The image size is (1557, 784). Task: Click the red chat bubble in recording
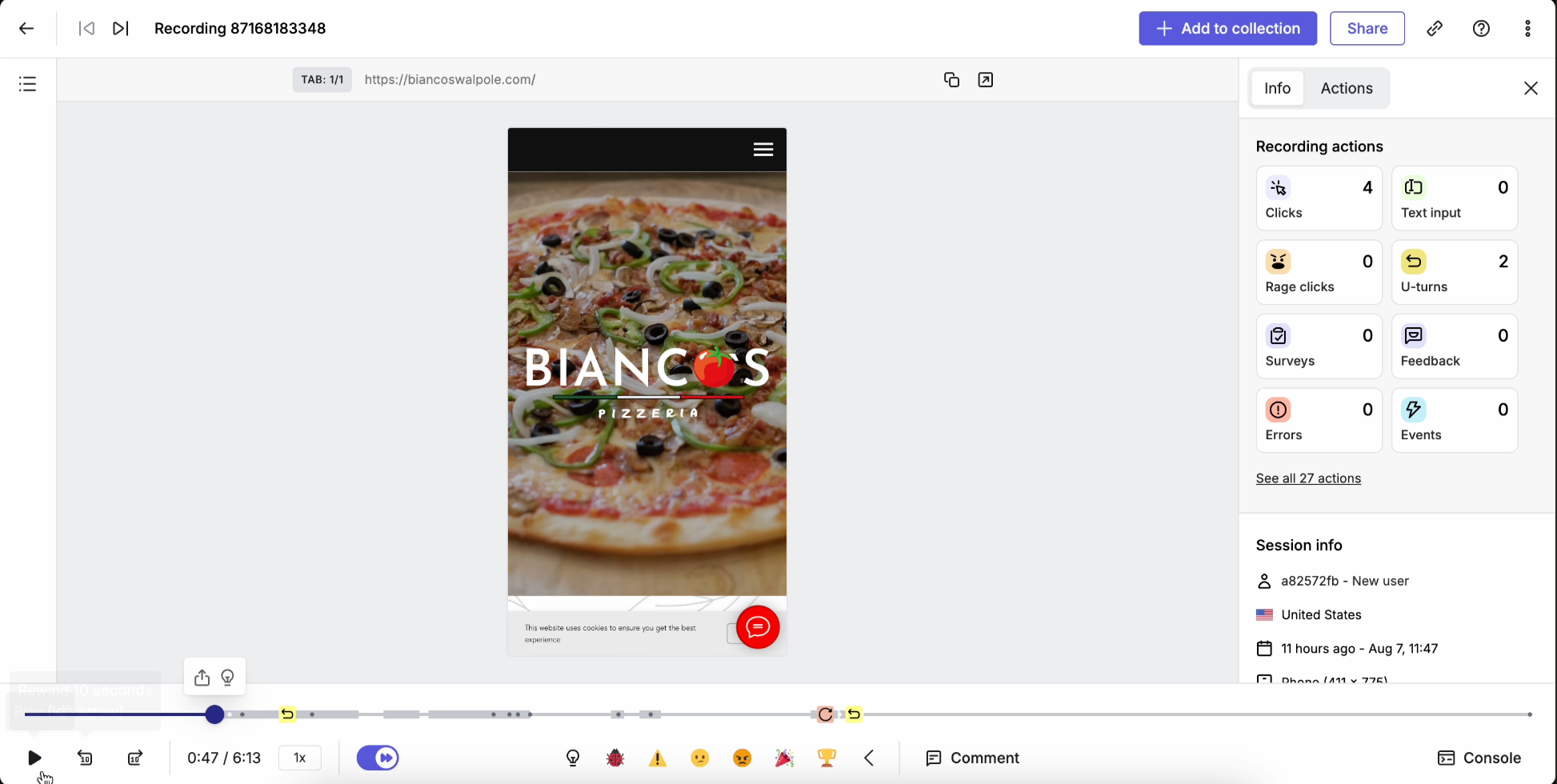(758, 627)
